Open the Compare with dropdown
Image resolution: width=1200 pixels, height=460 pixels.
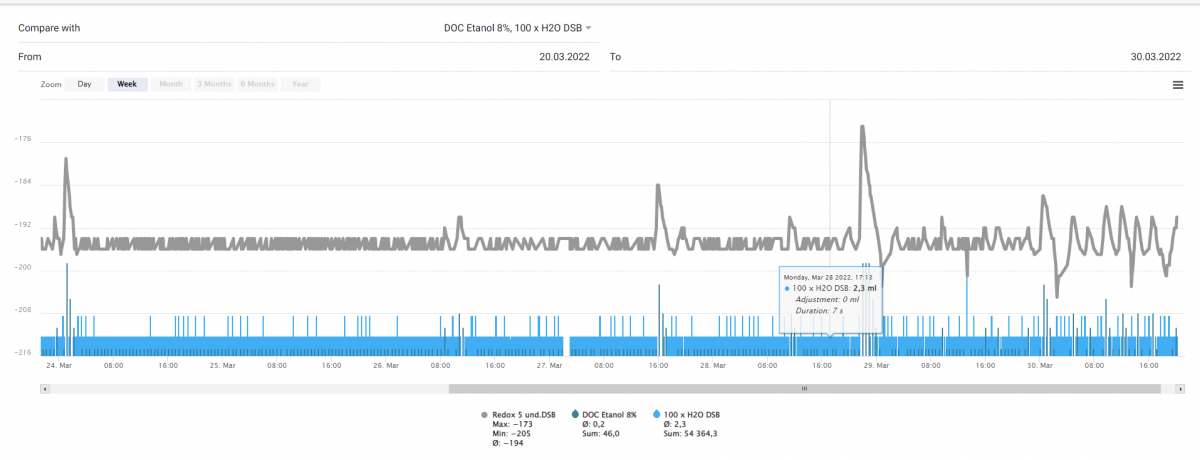pyautogui.click(x=518, y=28)
